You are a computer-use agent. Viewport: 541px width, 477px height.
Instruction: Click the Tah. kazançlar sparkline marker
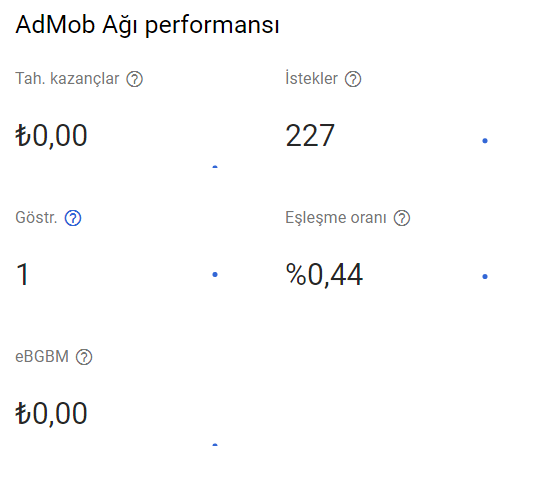click(x=215, y=167)
